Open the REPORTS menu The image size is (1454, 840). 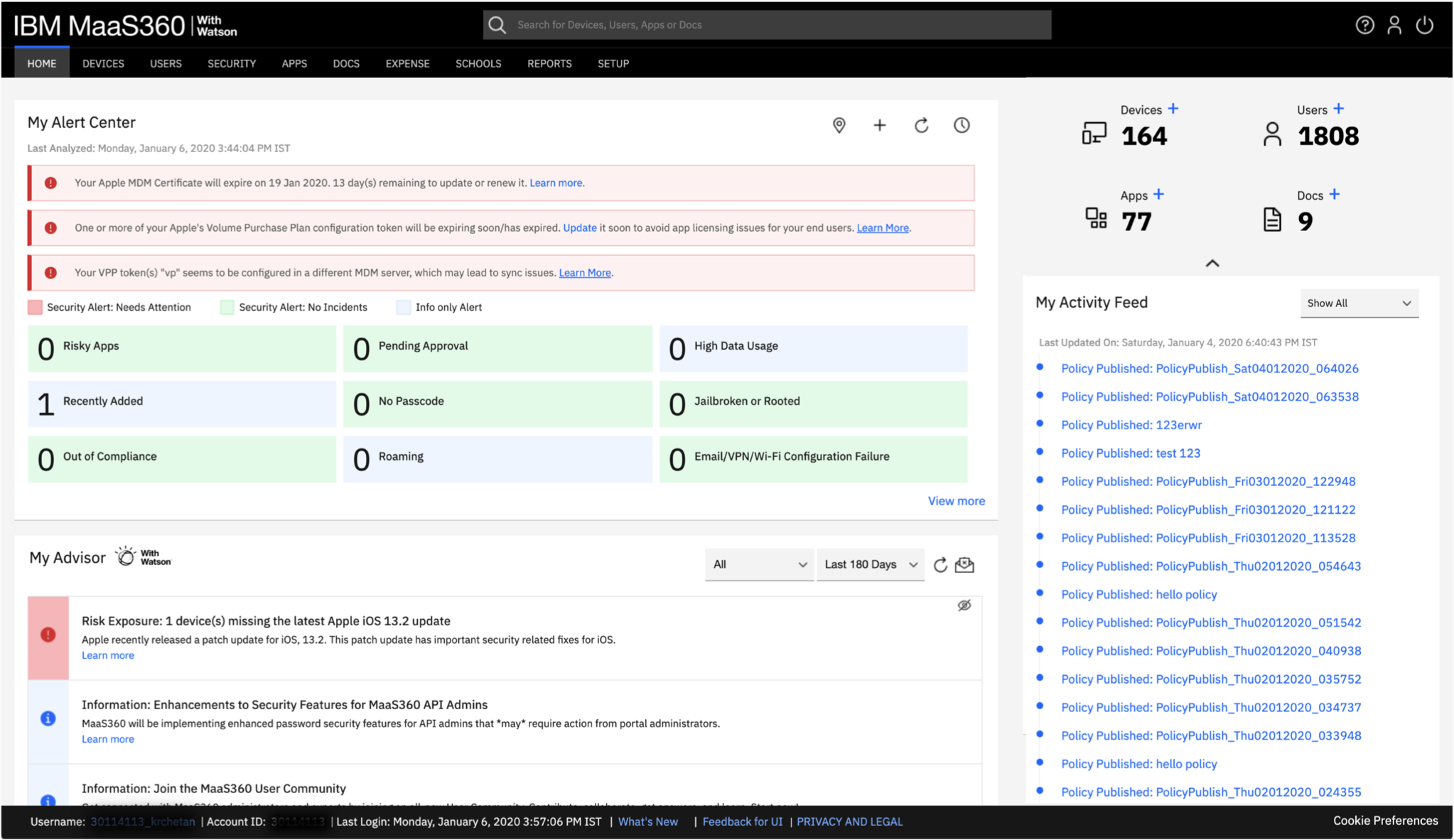pyautogui.click(x=549, y=63)
